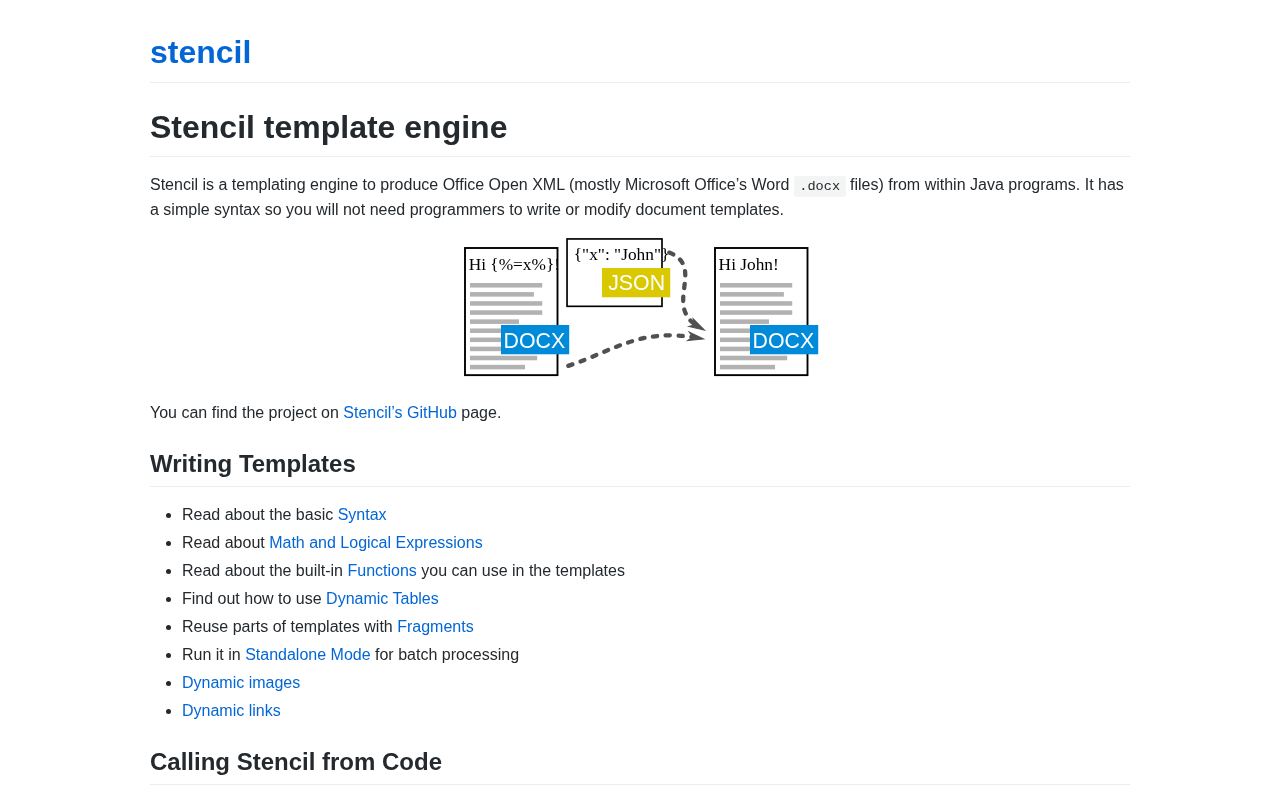Open the Syntax documentation link
The height and width of the screenshot is (800, 1280).
click(362, 515)
